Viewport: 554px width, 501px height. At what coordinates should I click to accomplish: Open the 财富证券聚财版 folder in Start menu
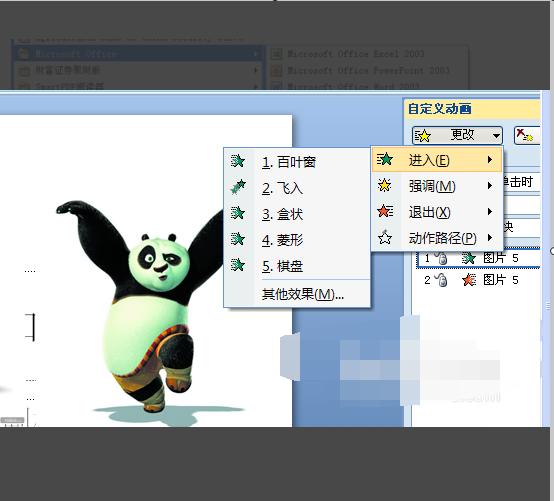tap(138, 71)
